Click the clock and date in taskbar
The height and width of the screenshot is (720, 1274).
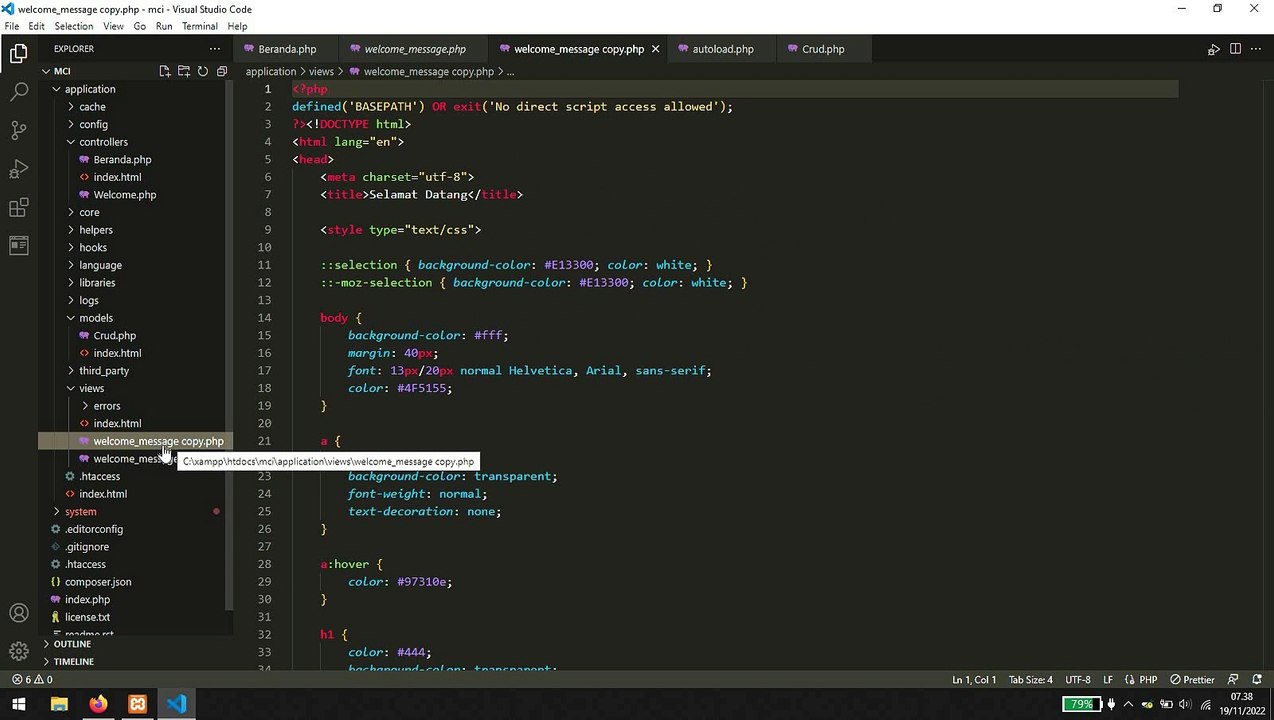[x=1241, y=703]
